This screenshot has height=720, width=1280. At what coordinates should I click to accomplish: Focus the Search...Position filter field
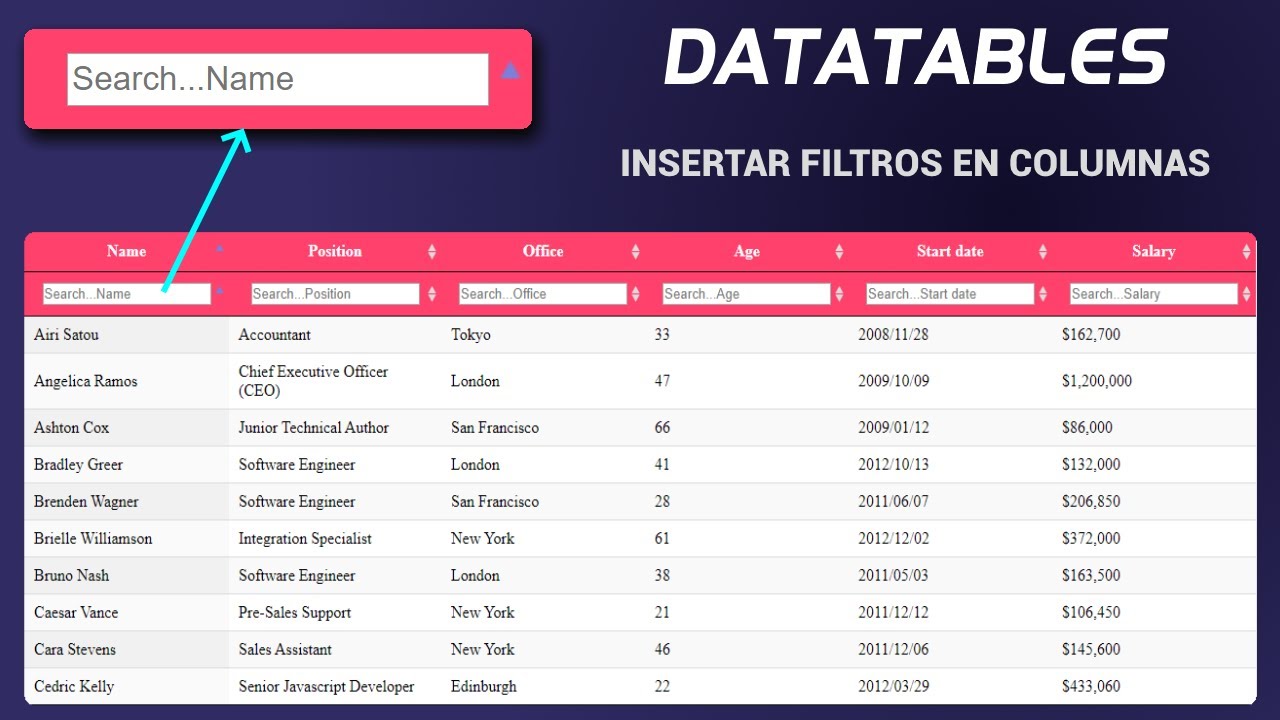(335, 294)
